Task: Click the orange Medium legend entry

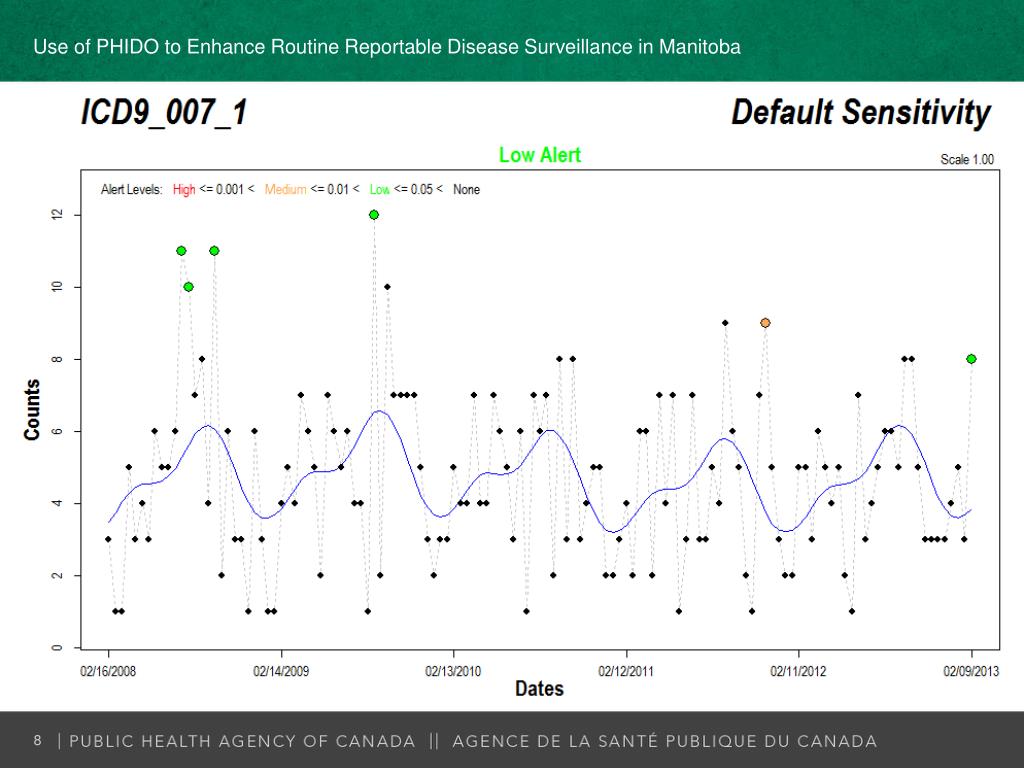Action: 285,189
